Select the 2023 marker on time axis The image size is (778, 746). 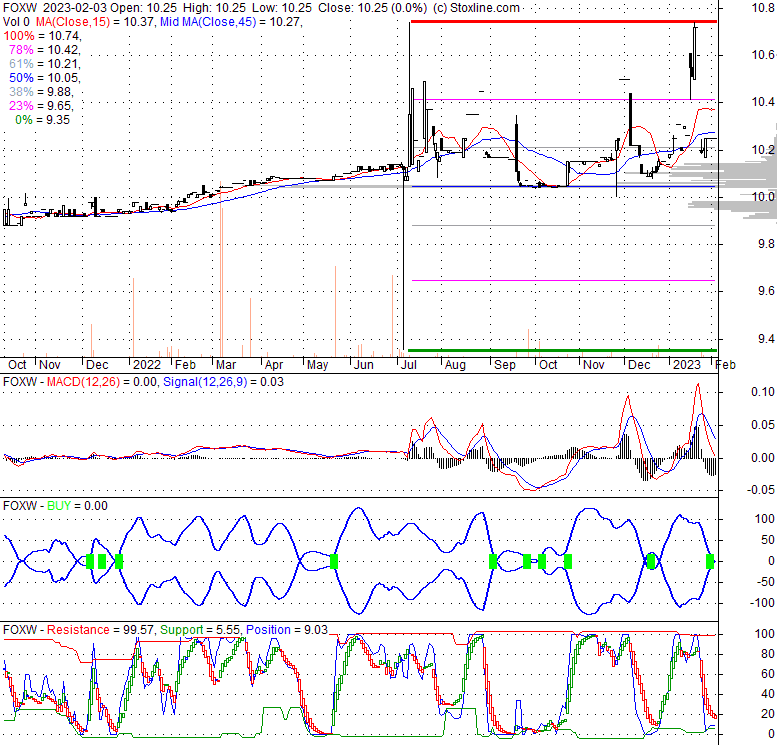686,365
